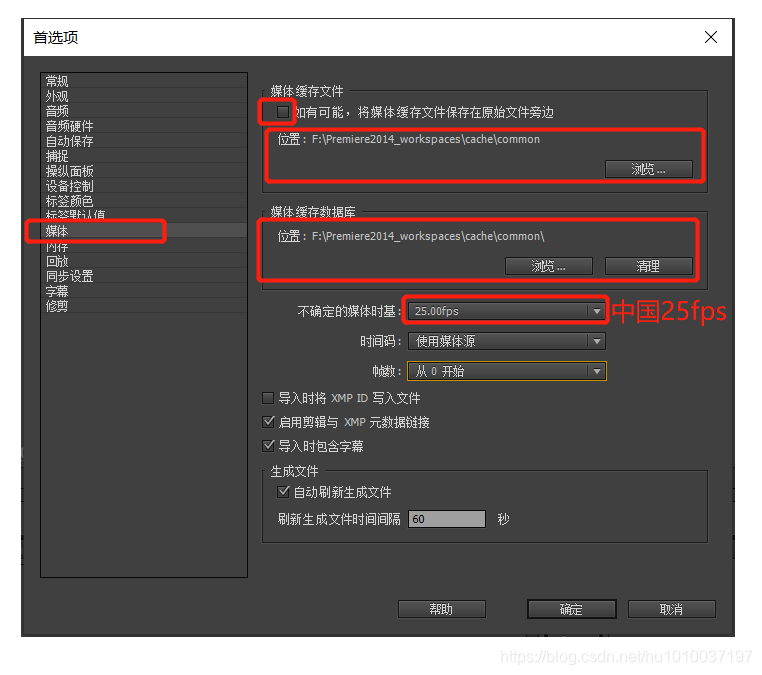Open 不确定的媒体时基 25.00fps dropdown
The width and height of the screenshot is (762, 675).
[x=507, y=311]
